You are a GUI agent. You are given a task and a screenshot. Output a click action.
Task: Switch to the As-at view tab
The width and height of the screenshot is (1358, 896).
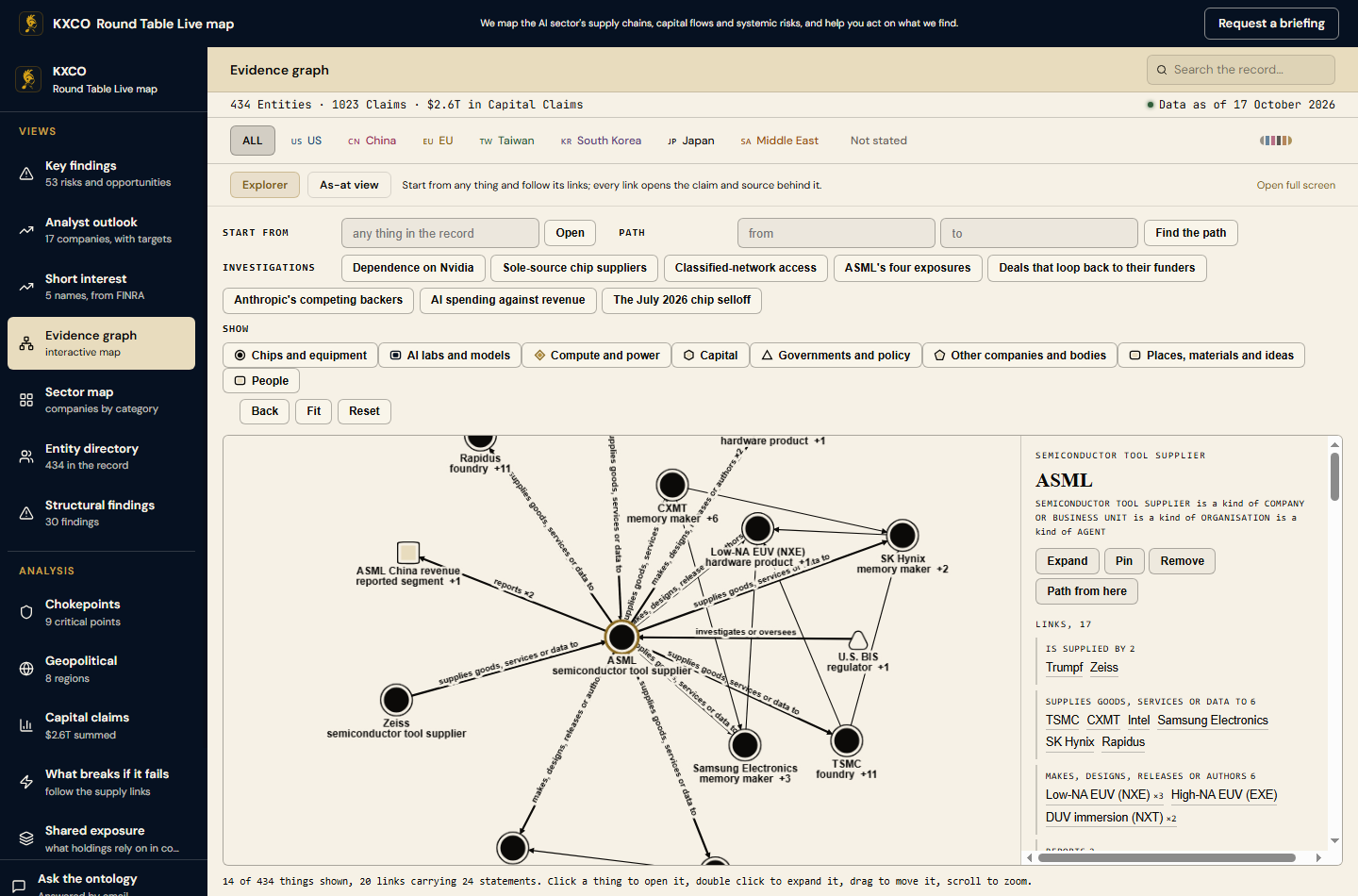349,185
